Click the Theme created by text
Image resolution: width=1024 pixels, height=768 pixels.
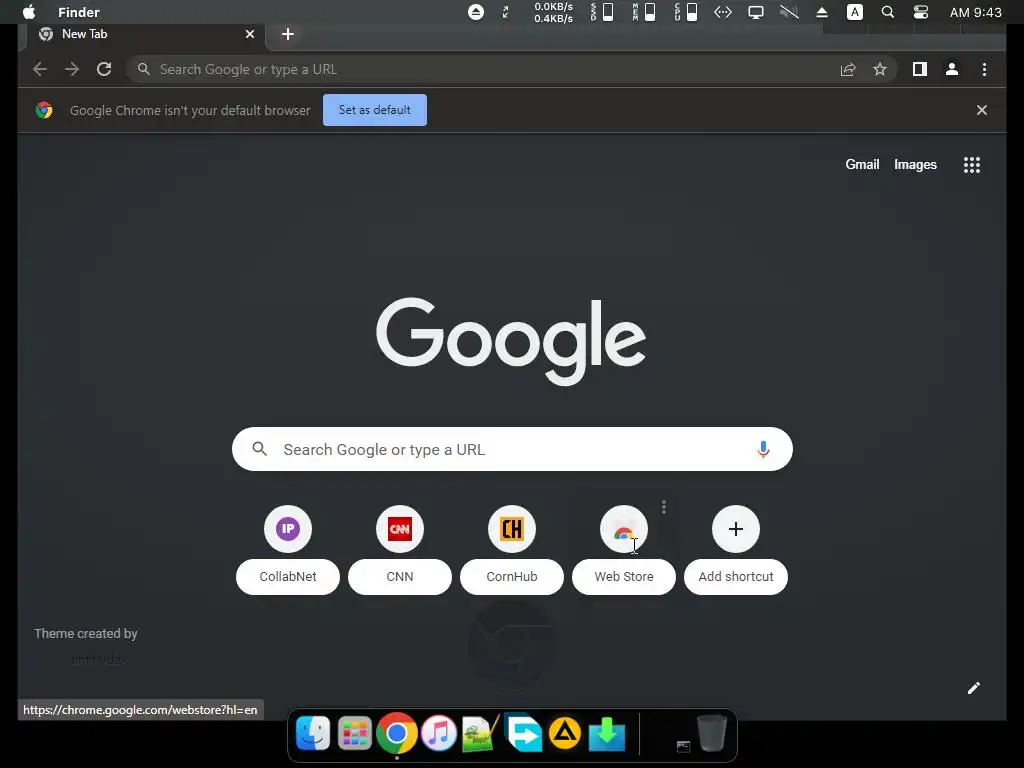point(86,633)
